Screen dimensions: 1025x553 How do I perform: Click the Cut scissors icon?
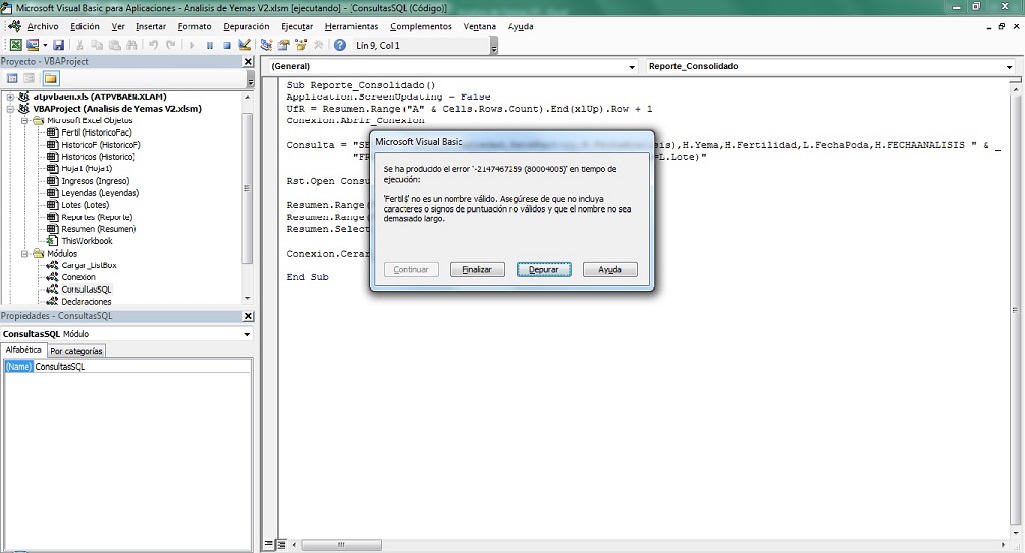79,45
